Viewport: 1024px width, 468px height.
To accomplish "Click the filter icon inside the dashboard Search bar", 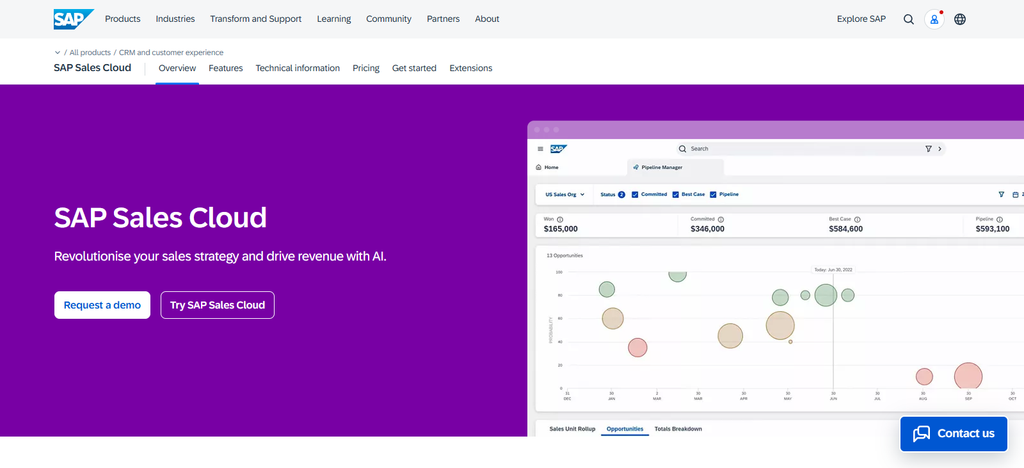I will [928, 149].
